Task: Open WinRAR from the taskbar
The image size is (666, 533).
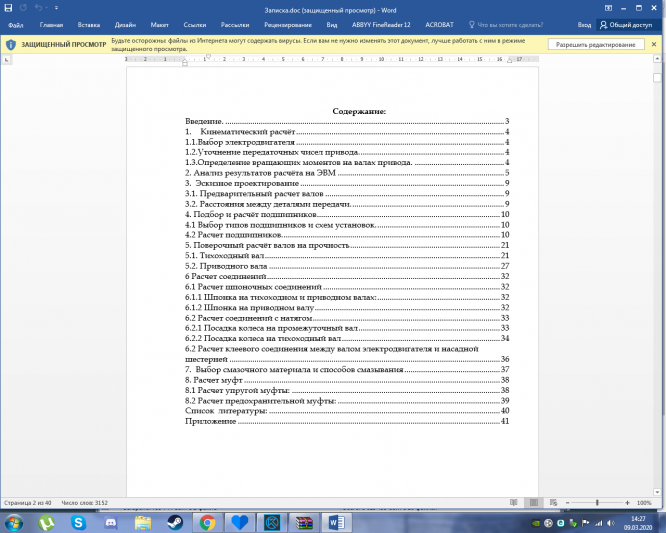Action: point(304,523)
